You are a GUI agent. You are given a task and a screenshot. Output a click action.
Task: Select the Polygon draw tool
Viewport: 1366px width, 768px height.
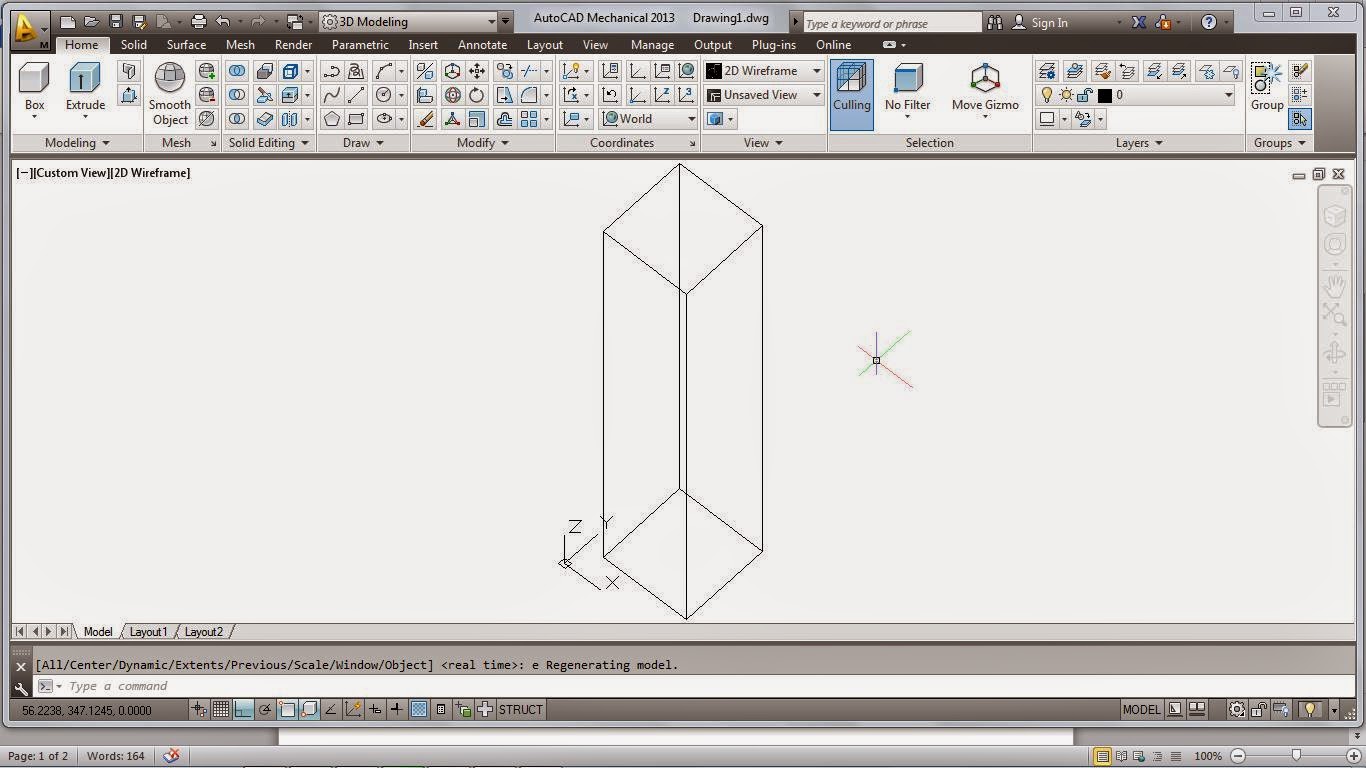(333, 118)
